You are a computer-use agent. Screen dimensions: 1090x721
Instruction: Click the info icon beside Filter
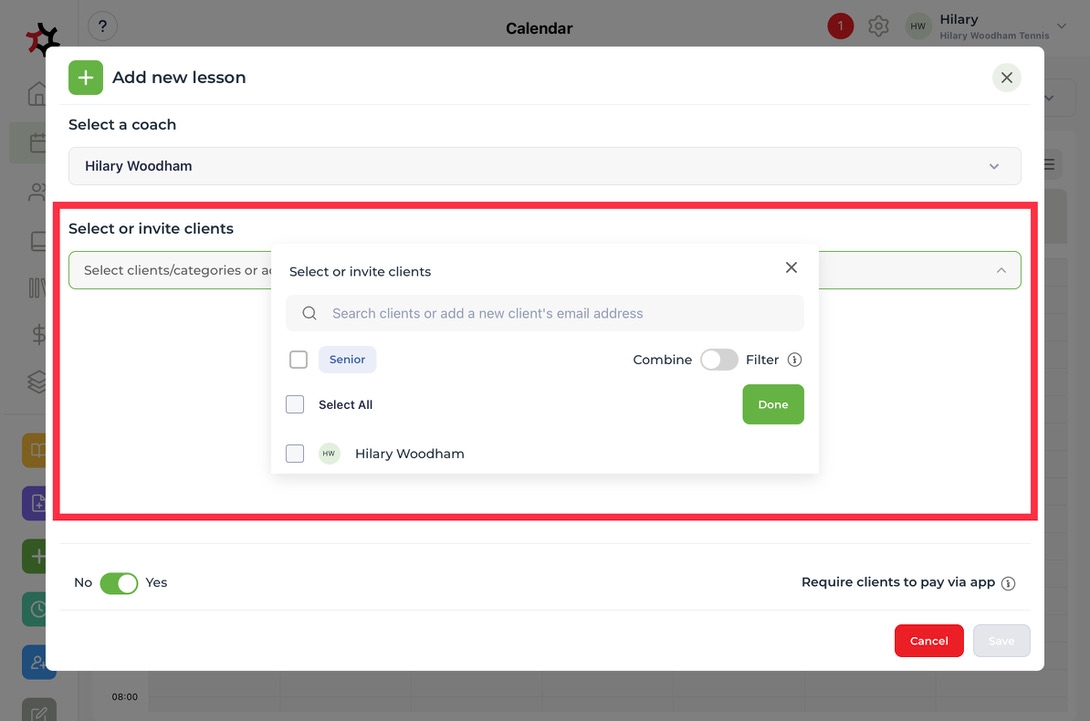pyautogui.click(x=795, y=360)
